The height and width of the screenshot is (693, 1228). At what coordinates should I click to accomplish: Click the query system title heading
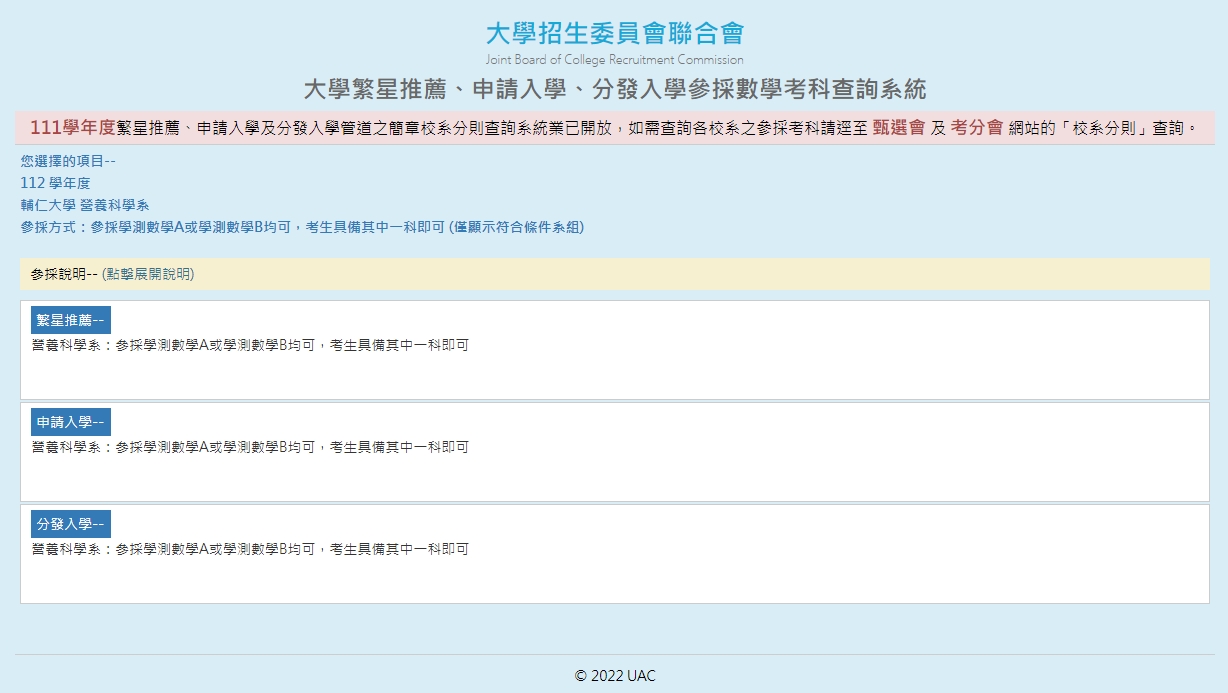(614, 89)
